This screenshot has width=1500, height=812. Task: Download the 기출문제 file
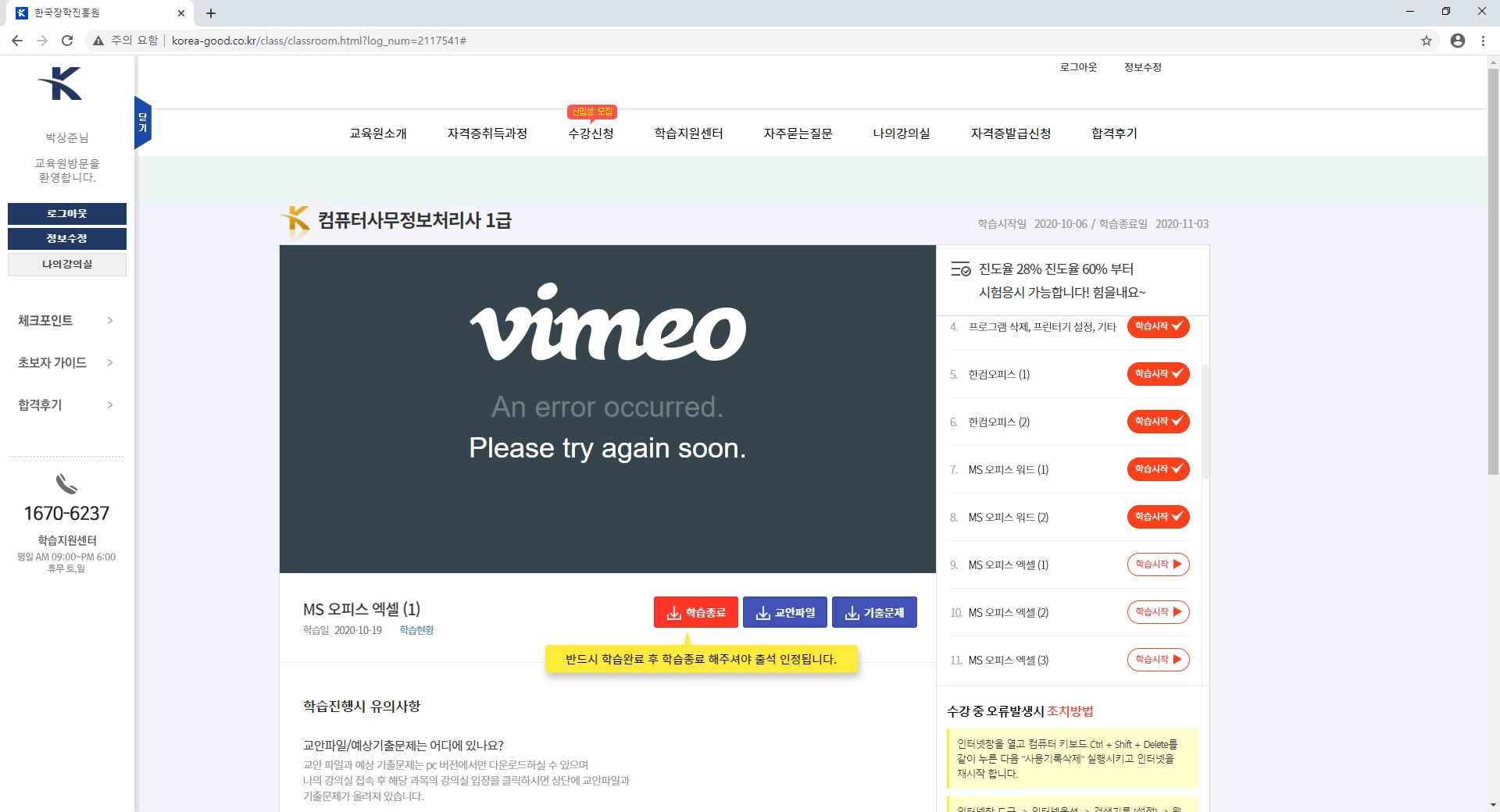click(x=874, y=613)
